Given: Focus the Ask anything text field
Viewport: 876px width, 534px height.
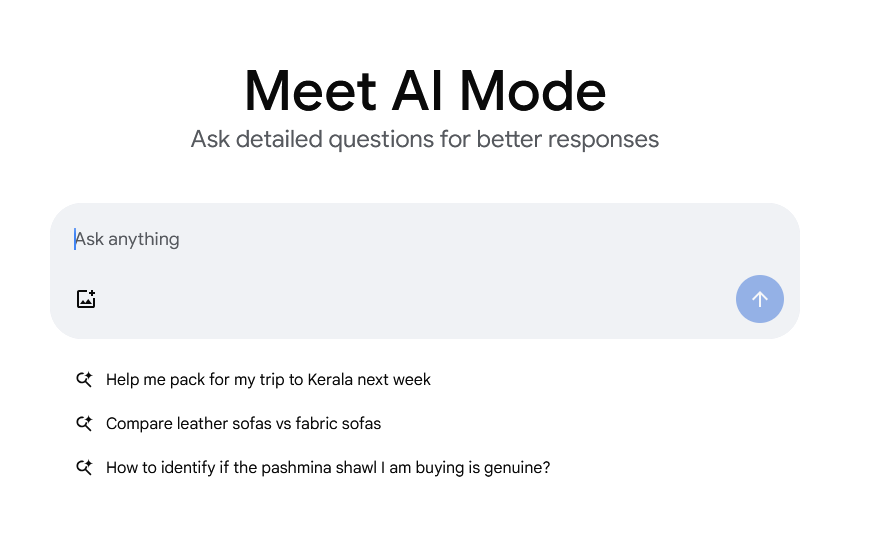Looking at the screenshot, I should click(400, 240).
